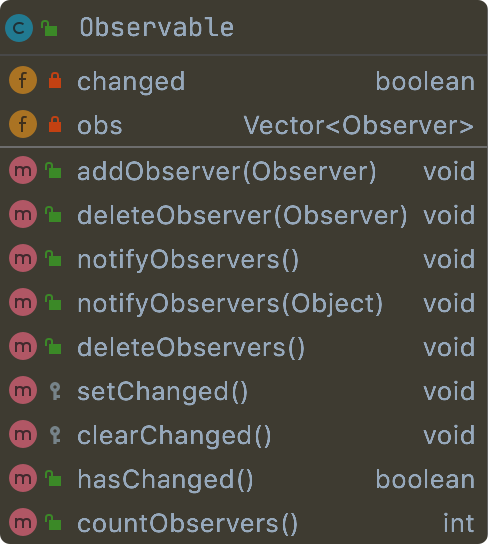The height and width of the screenshot is (544, 488).
Task: Click the private lock icon next to obs
Action: coord(55,124)
